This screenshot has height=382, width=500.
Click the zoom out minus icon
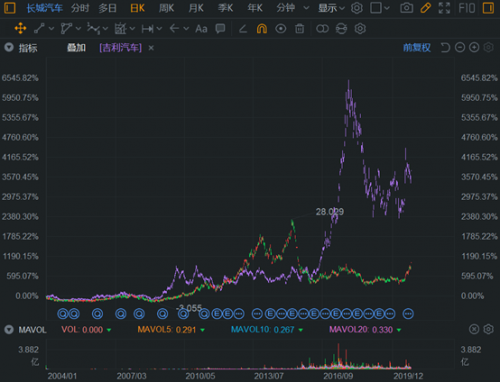460,48
